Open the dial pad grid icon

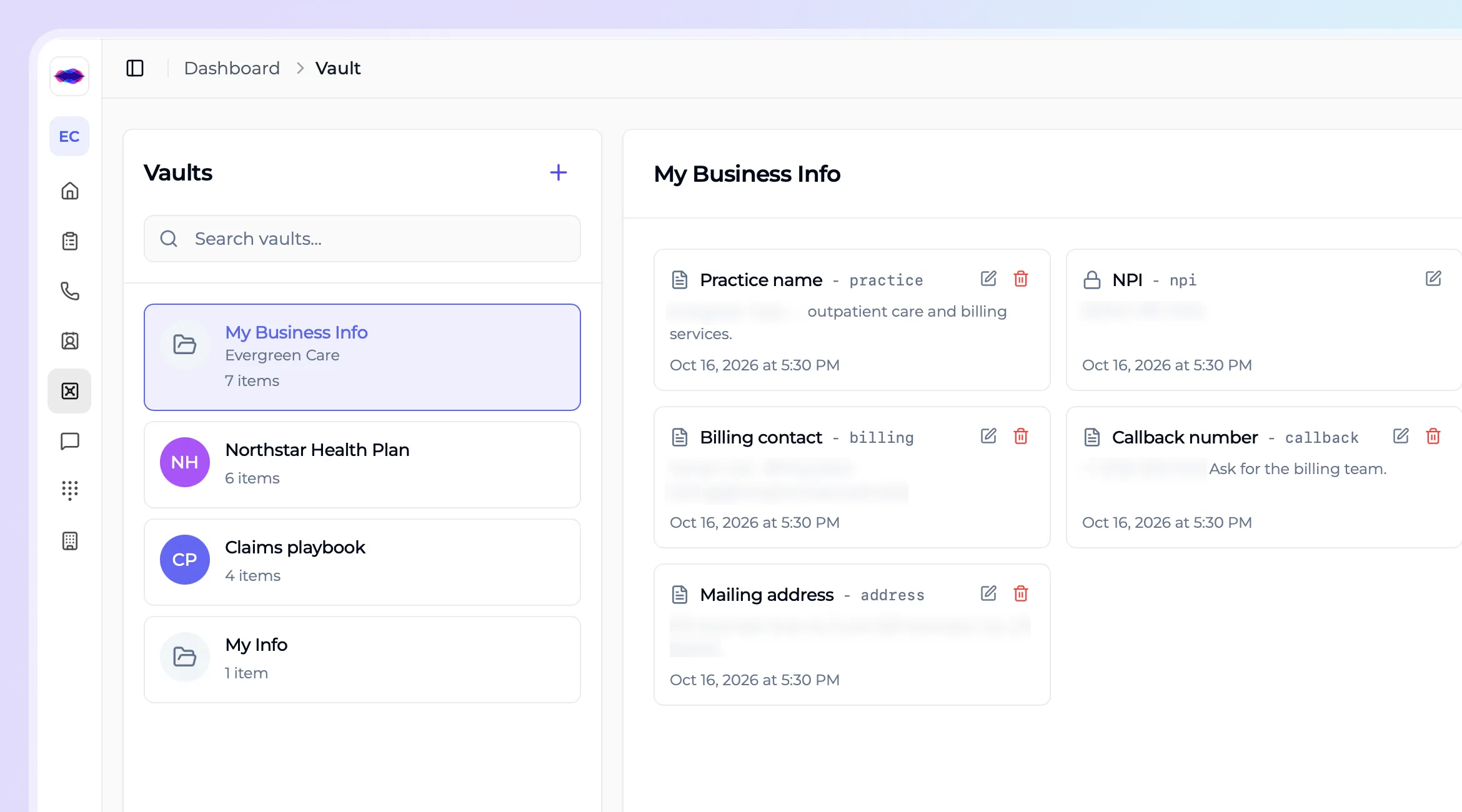[x=69, y=491]
